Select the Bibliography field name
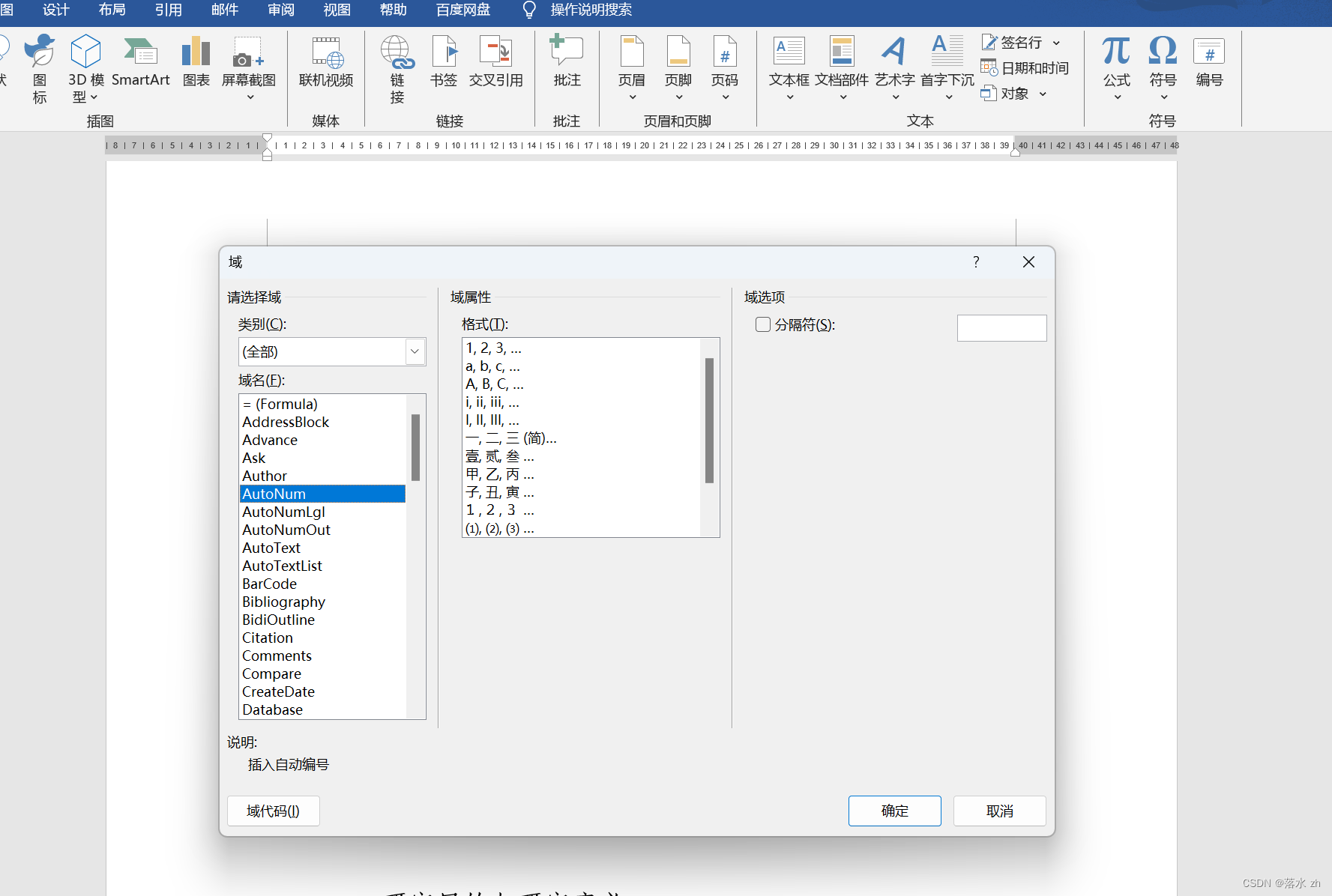Viewport: 1332px width, 896px height. click(x=322, y=602)
